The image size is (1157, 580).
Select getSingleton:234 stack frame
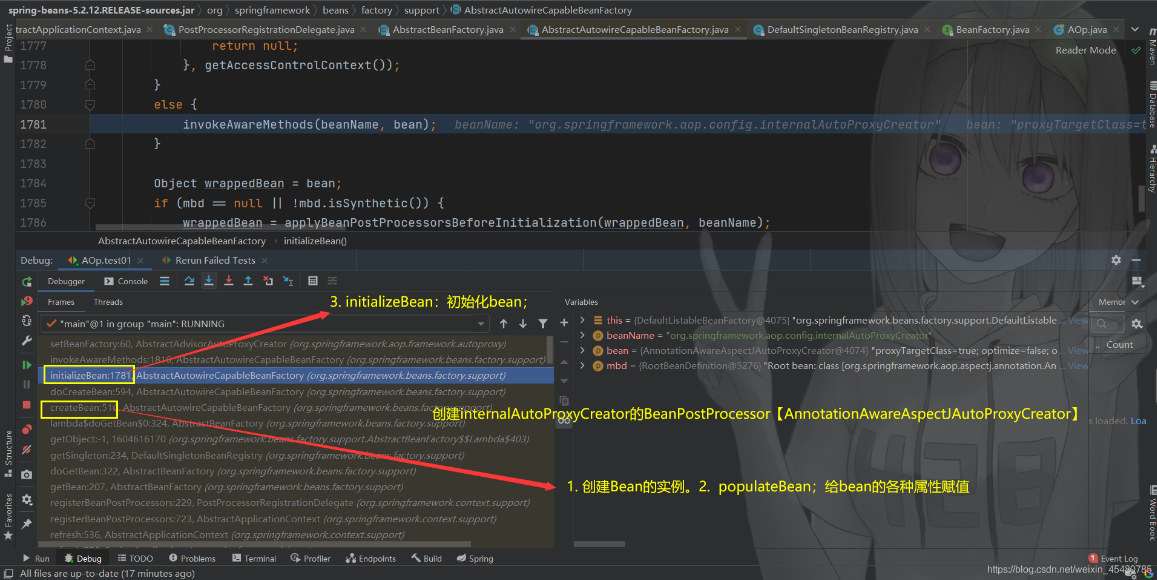296,455
